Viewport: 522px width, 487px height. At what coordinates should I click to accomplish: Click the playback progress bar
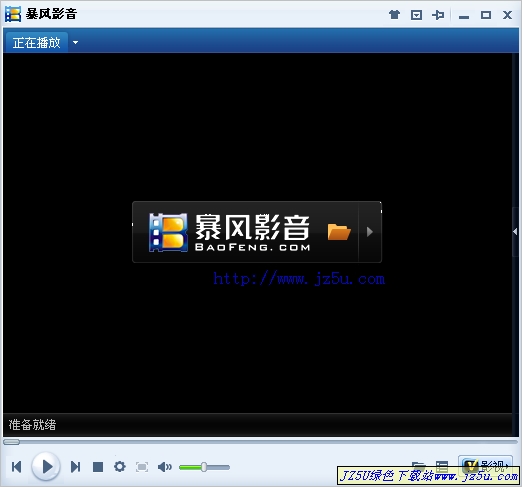pyautogui.click(x=260, y=442)
